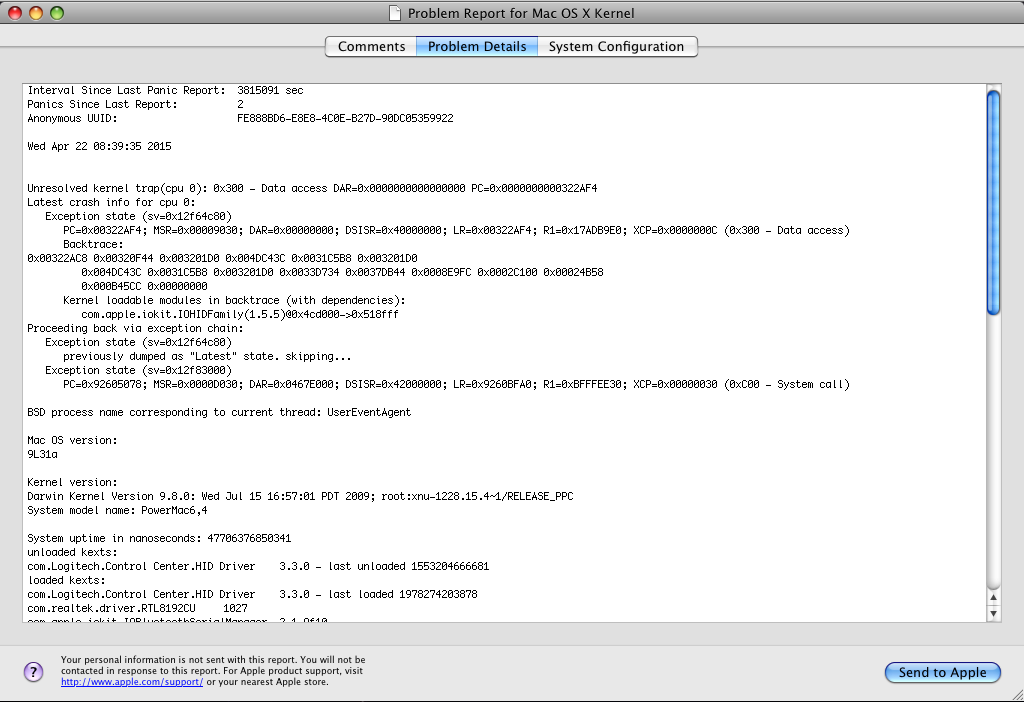This screenshot has width=1024, height=702.
Task: Click 'Interval Since Last Panic Report' line
Action: tap(165, 90)
